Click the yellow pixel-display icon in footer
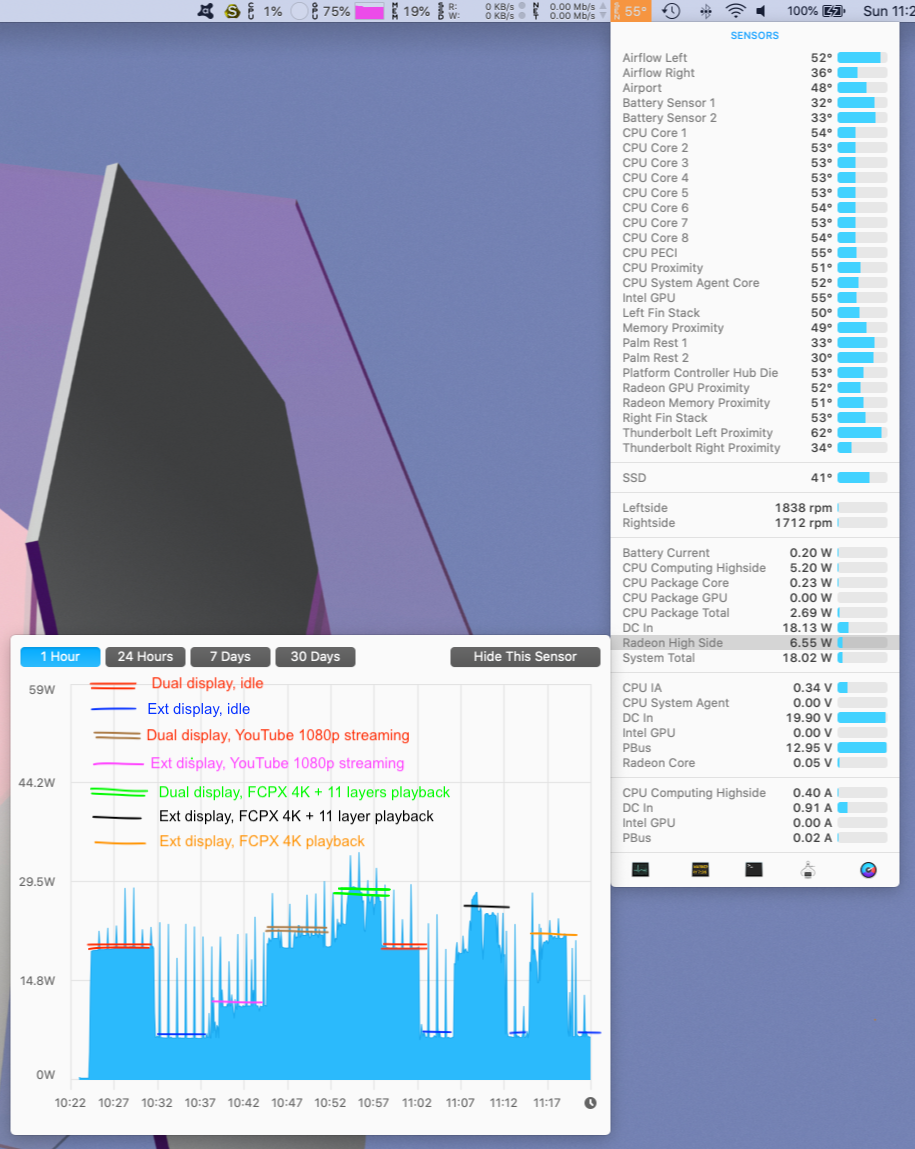Screen dimensions: 915x1149 [699, 869]
